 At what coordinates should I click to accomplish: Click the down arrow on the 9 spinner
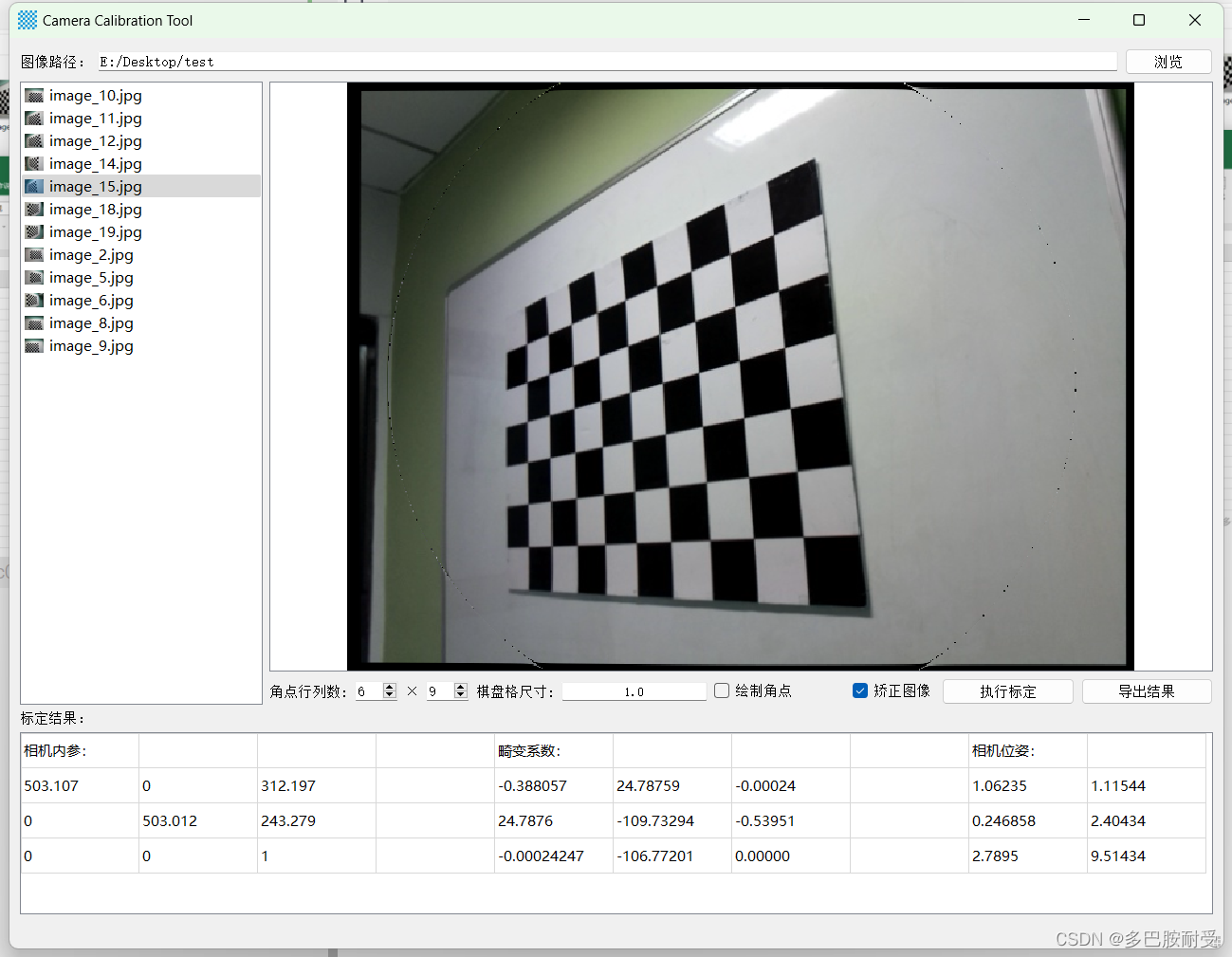460,695
